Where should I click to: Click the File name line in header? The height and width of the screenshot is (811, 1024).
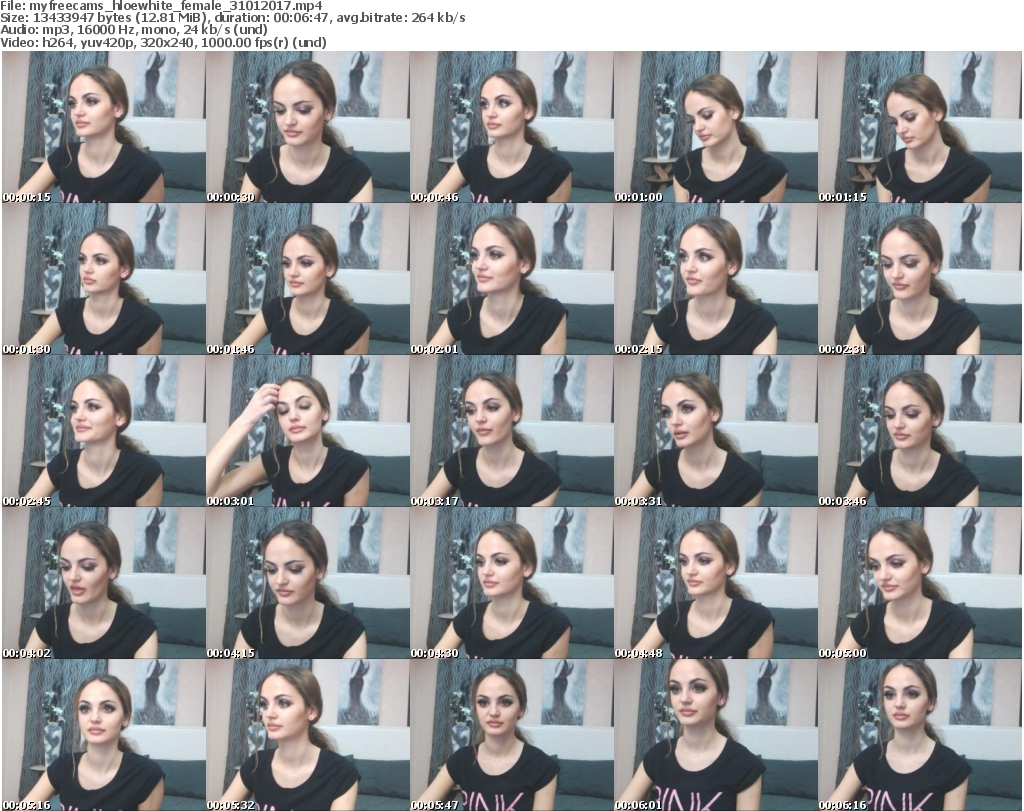(161, 6)
